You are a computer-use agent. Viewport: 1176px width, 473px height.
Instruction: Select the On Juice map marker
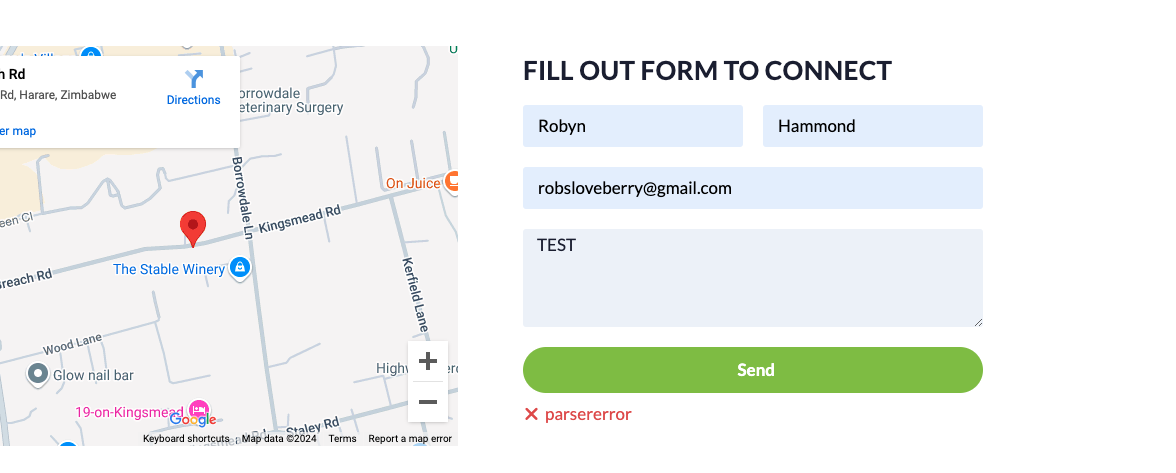(451, 182)
